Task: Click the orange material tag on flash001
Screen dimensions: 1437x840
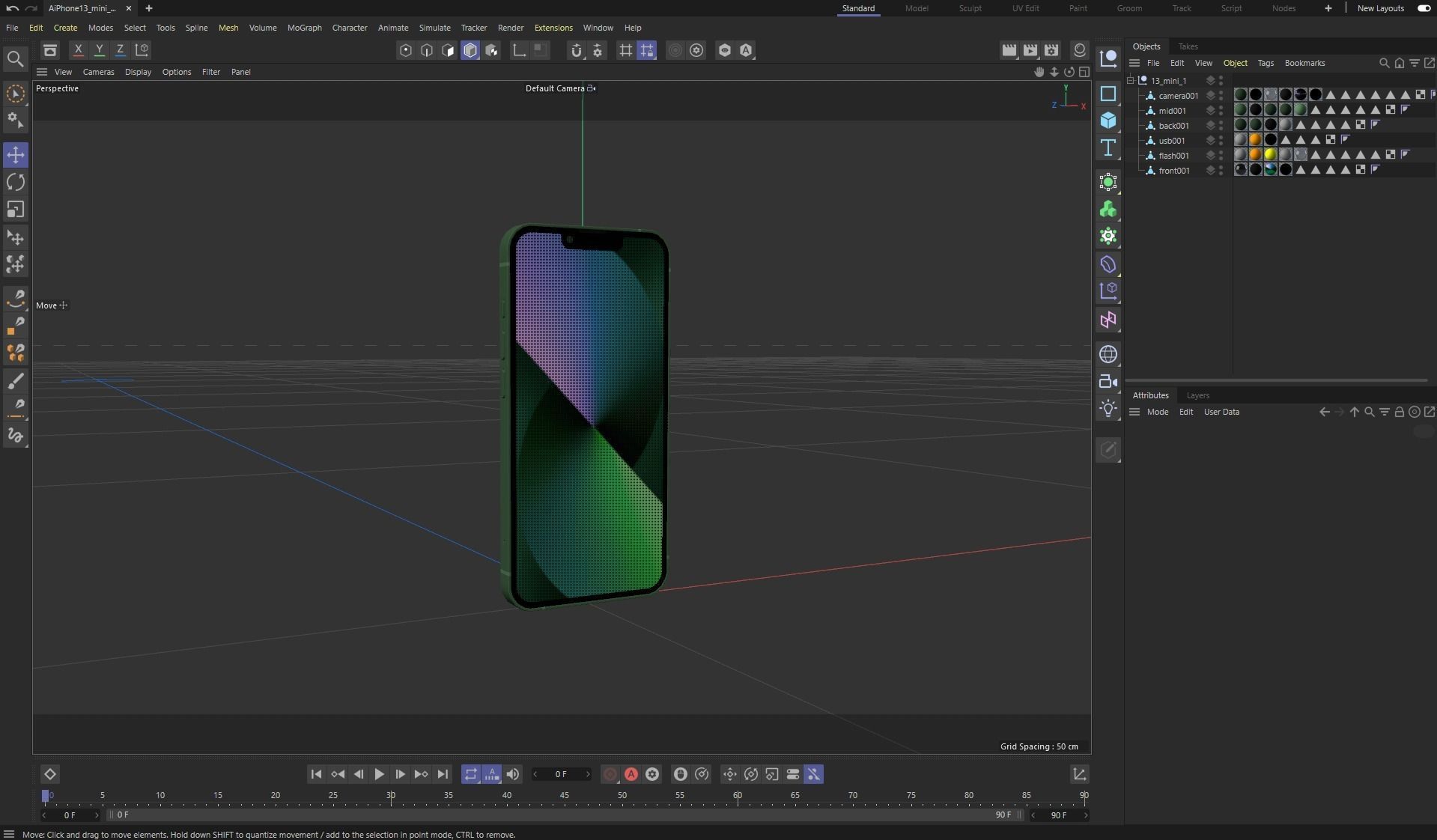Action: point(1256,155)
